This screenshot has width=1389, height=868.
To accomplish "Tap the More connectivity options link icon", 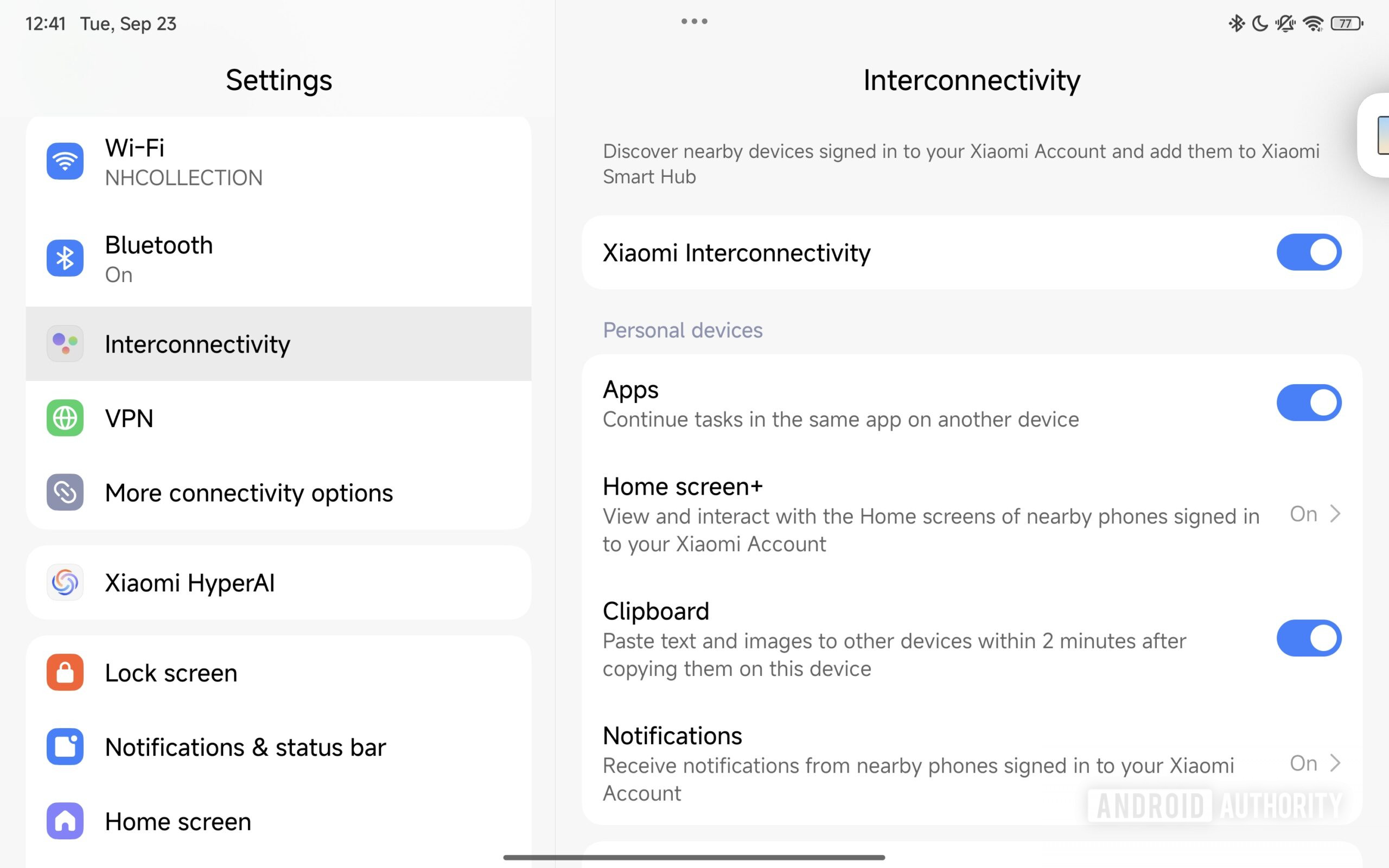I will pos(65,492).
